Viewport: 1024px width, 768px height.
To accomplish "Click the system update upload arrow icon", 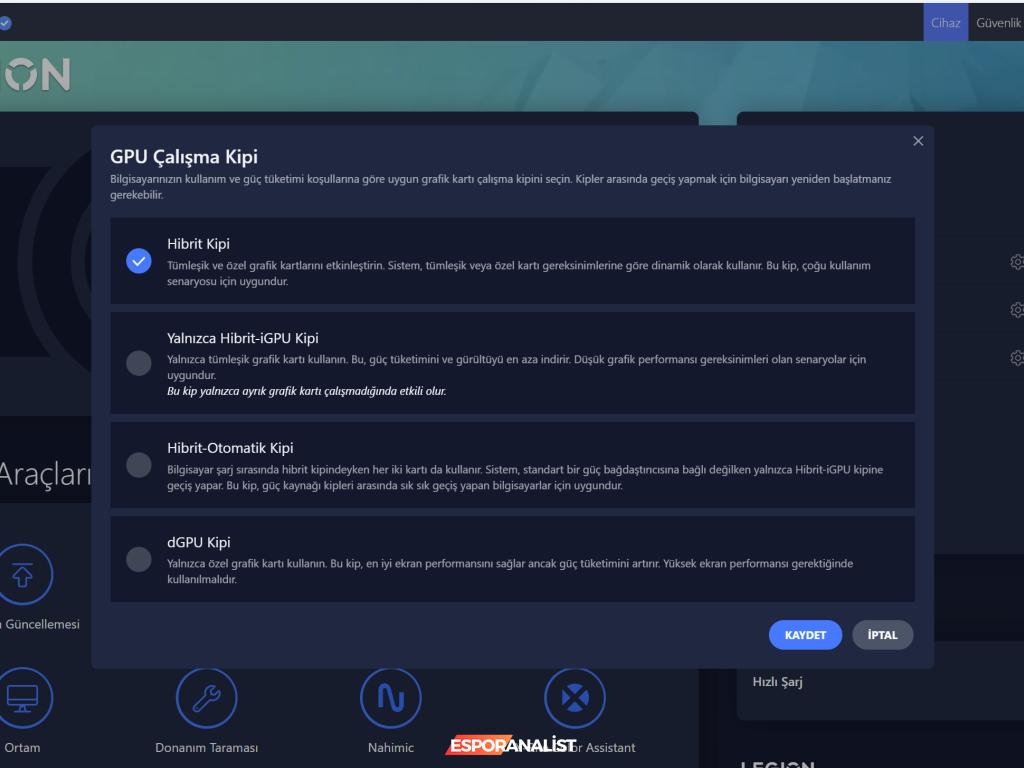I will [x=22, y=573].
